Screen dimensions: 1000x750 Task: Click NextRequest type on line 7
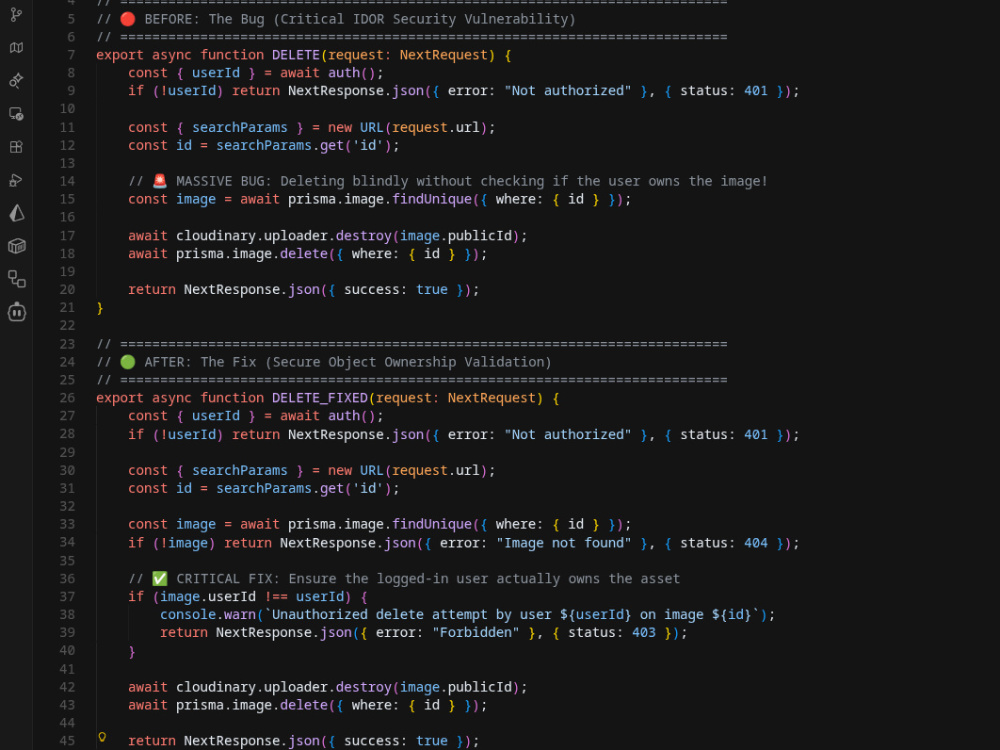point(444,55)
